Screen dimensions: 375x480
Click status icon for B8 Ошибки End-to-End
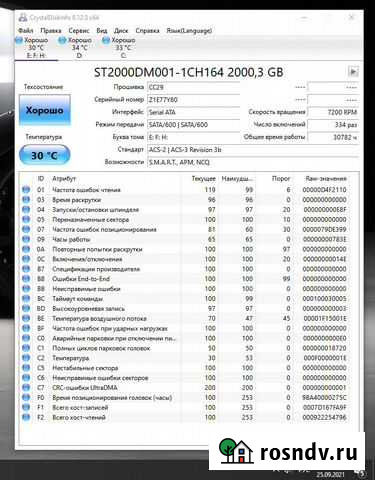tap(26, 279)
